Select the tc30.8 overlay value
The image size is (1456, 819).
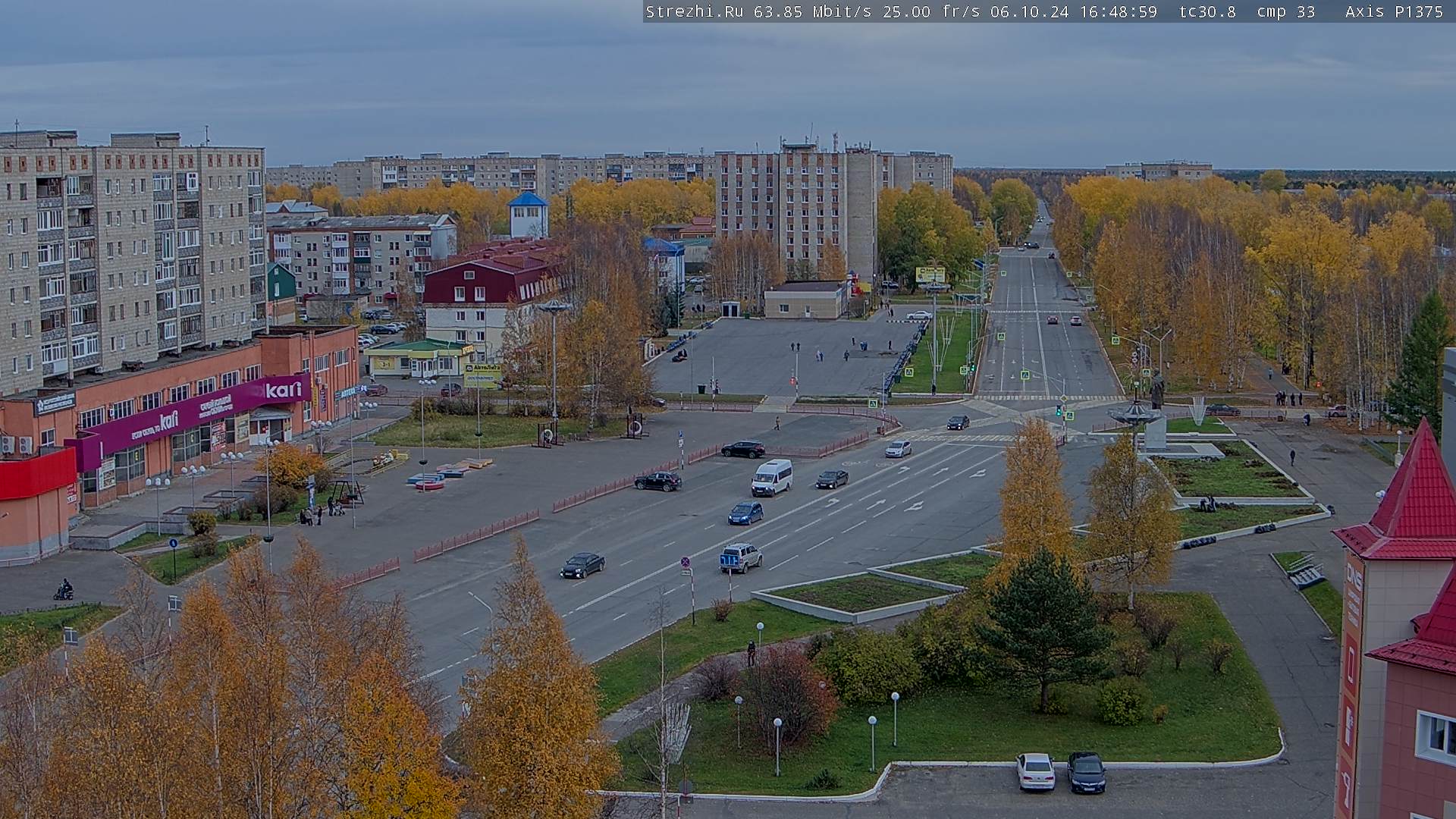(x=1207, y=11)
